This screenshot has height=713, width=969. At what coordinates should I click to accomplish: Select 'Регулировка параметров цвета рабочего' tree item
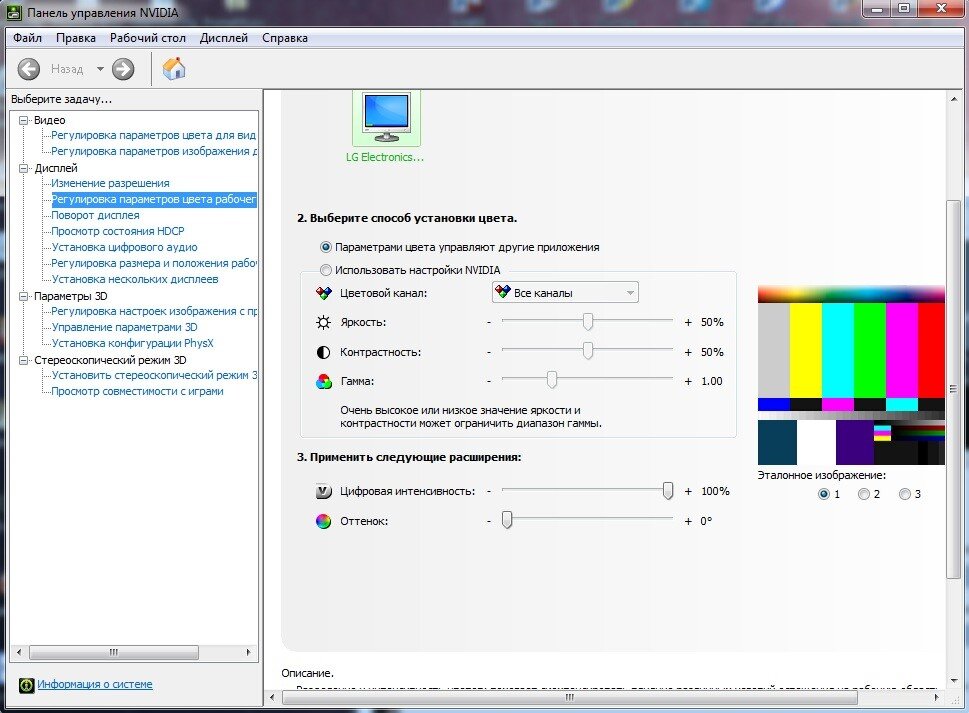[x=153, y=200]
